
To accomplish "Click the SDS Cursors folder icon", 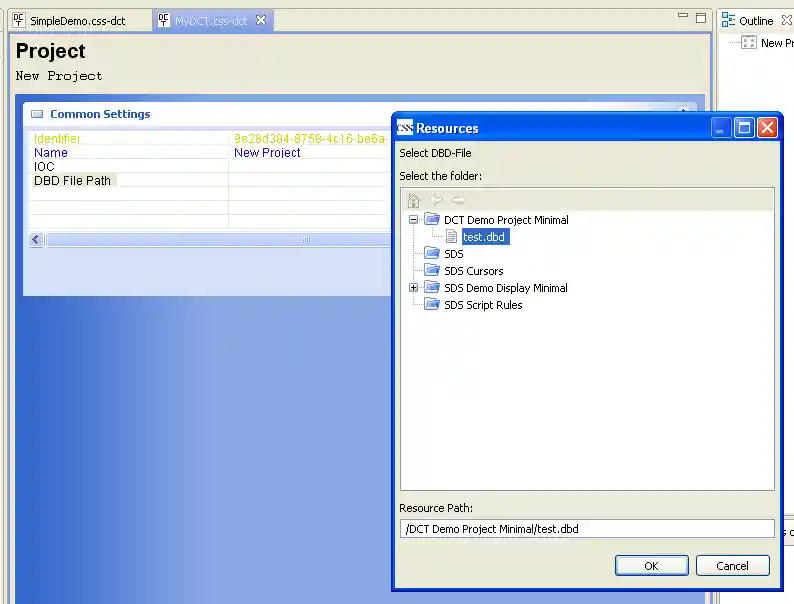I will 432,271.
